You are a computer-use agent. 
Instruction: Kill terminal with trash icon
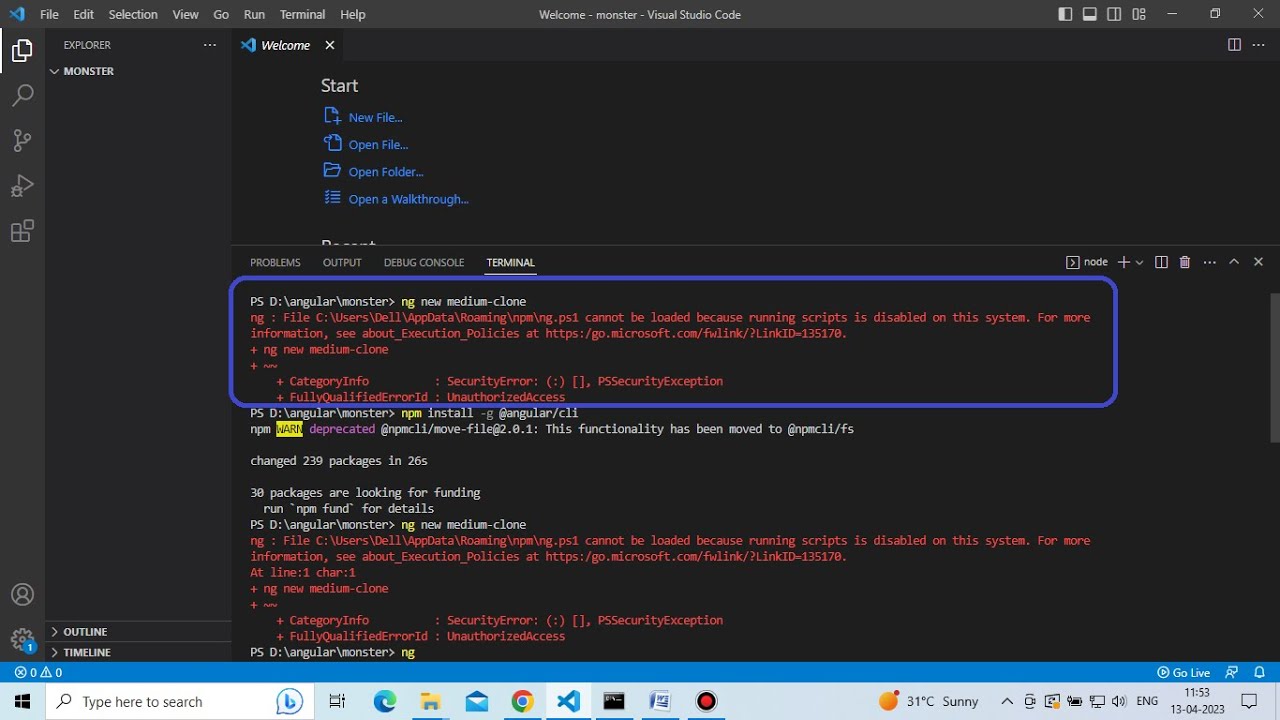tap(1185, 262)
